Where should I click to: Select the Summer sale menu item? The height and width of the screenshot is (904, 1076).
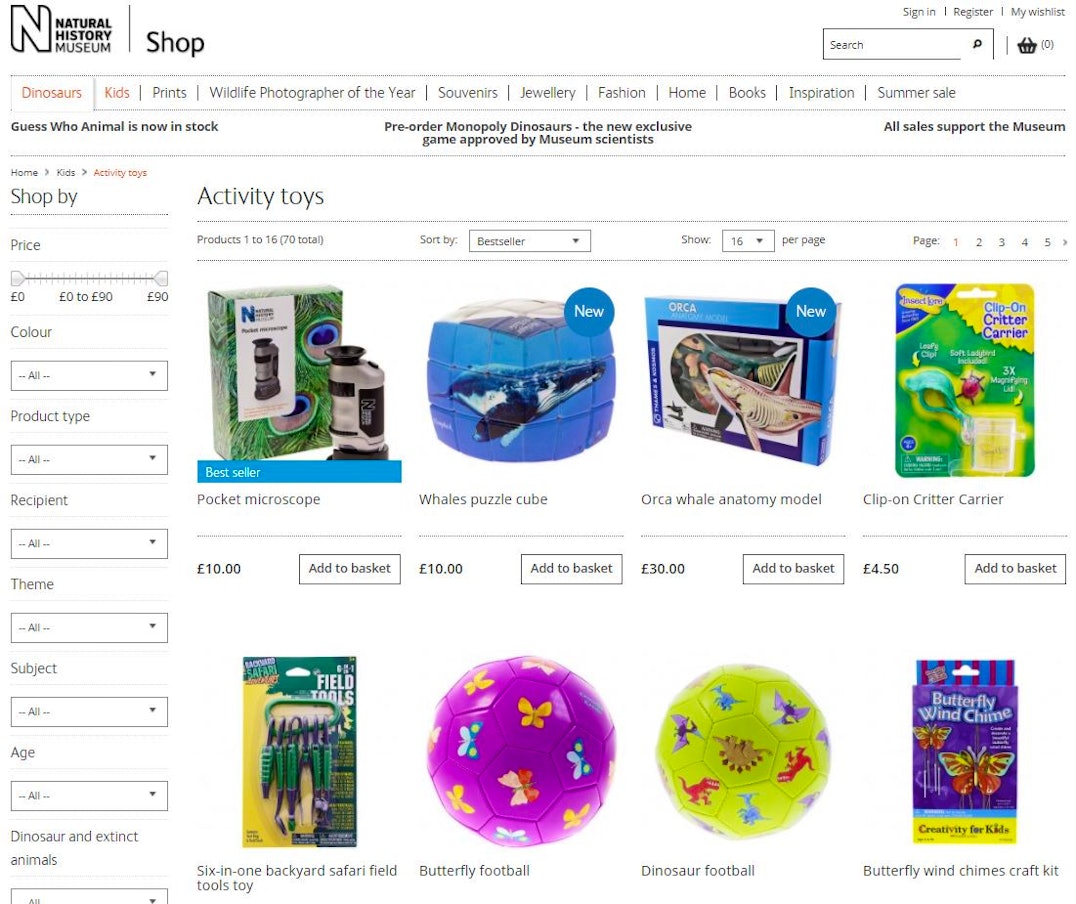[916, 93]
